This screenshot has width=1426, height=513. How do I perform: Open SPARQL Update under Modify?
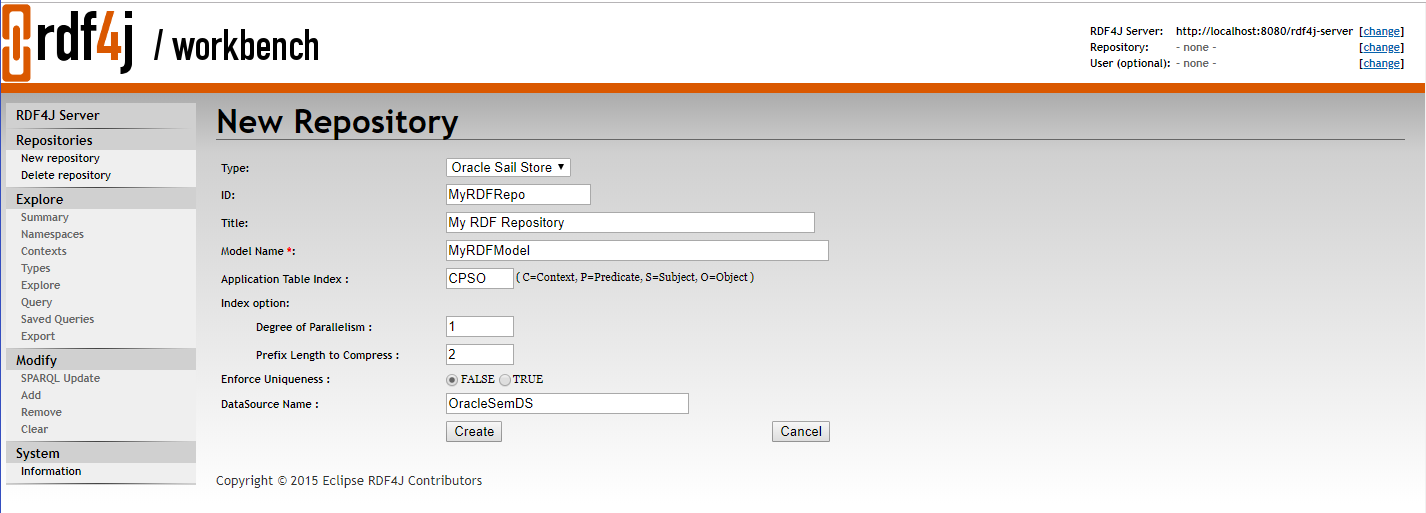61,378
